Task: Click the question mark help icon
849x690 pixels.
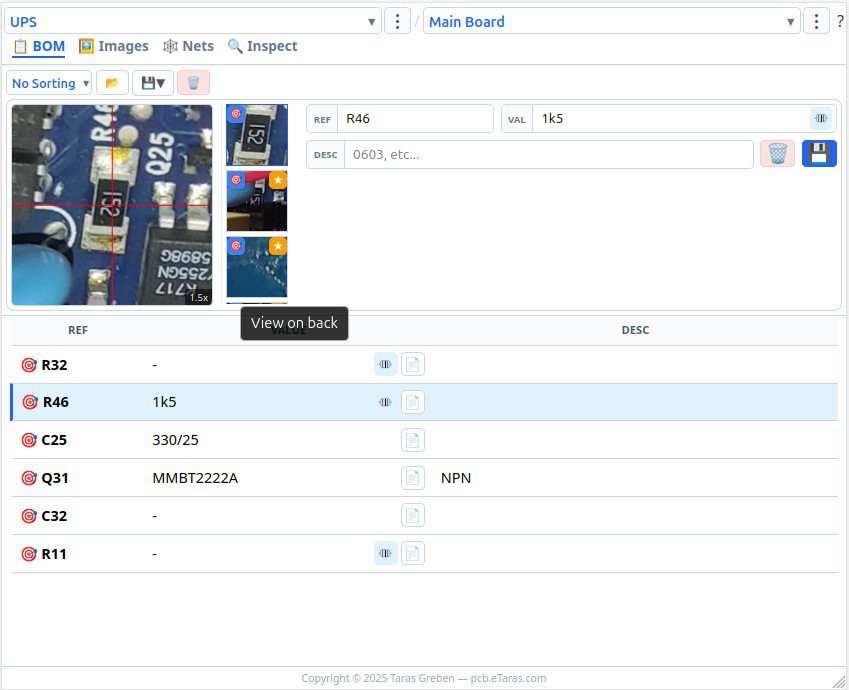Action: [x=840, y=21]
